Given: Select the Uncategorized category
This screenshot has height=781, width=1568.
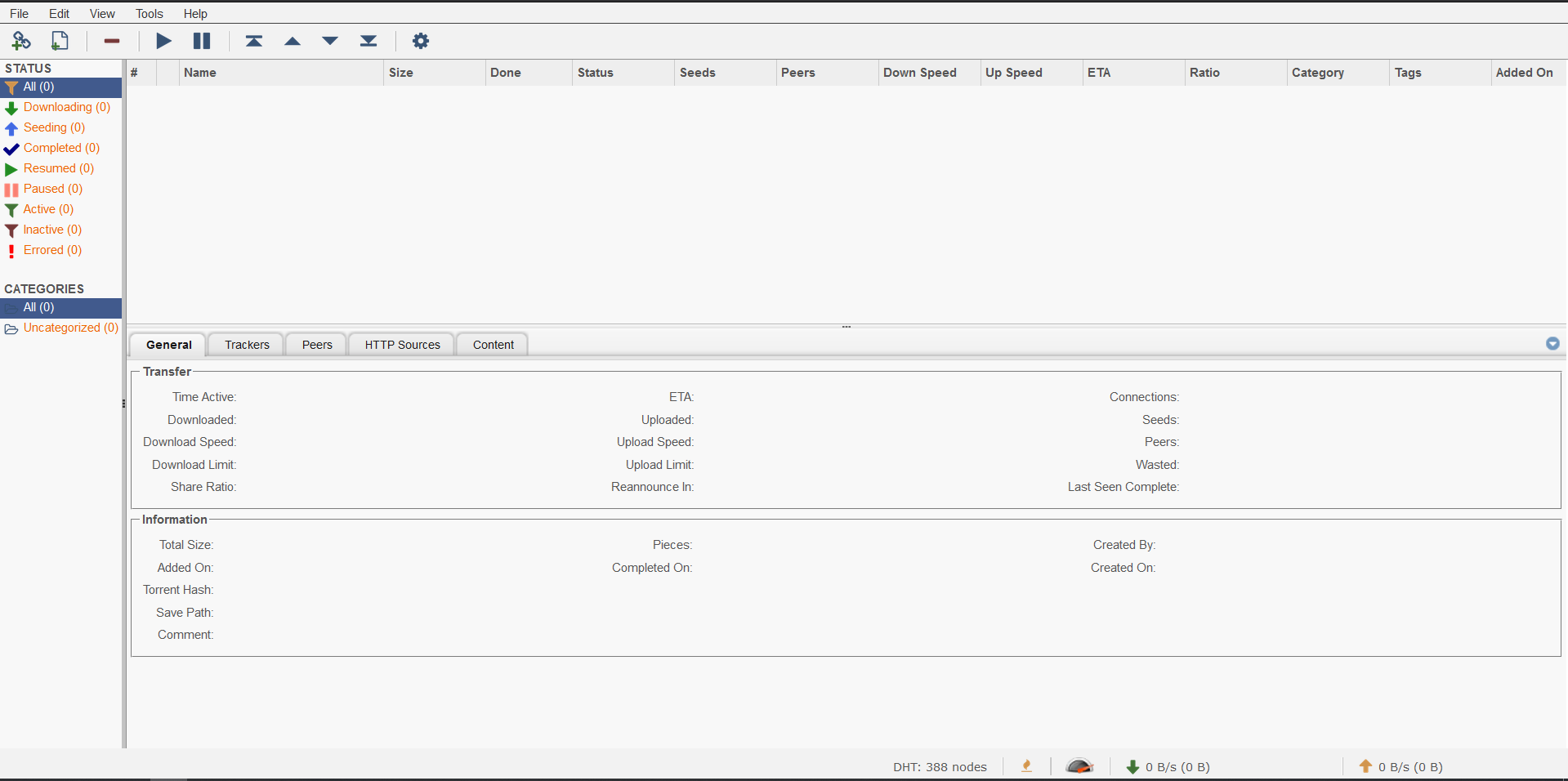Looking at the screenshot, I should 71,328.
